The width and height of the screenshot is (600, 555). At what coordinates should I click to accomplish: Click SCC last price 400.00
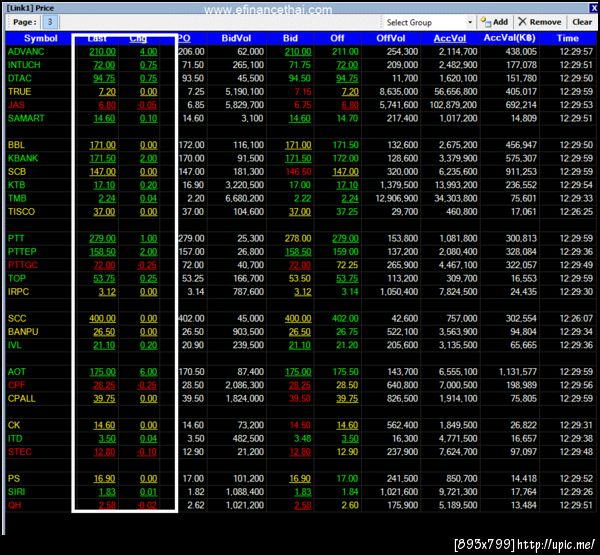(x=103, y=318)
